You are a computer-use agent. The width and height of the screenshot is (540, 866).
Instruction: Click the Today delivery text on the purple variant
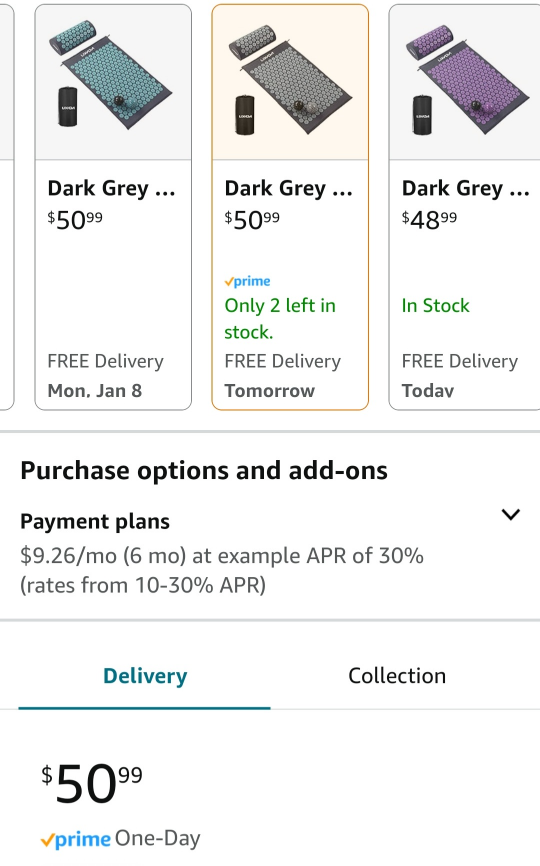[428, 391]
